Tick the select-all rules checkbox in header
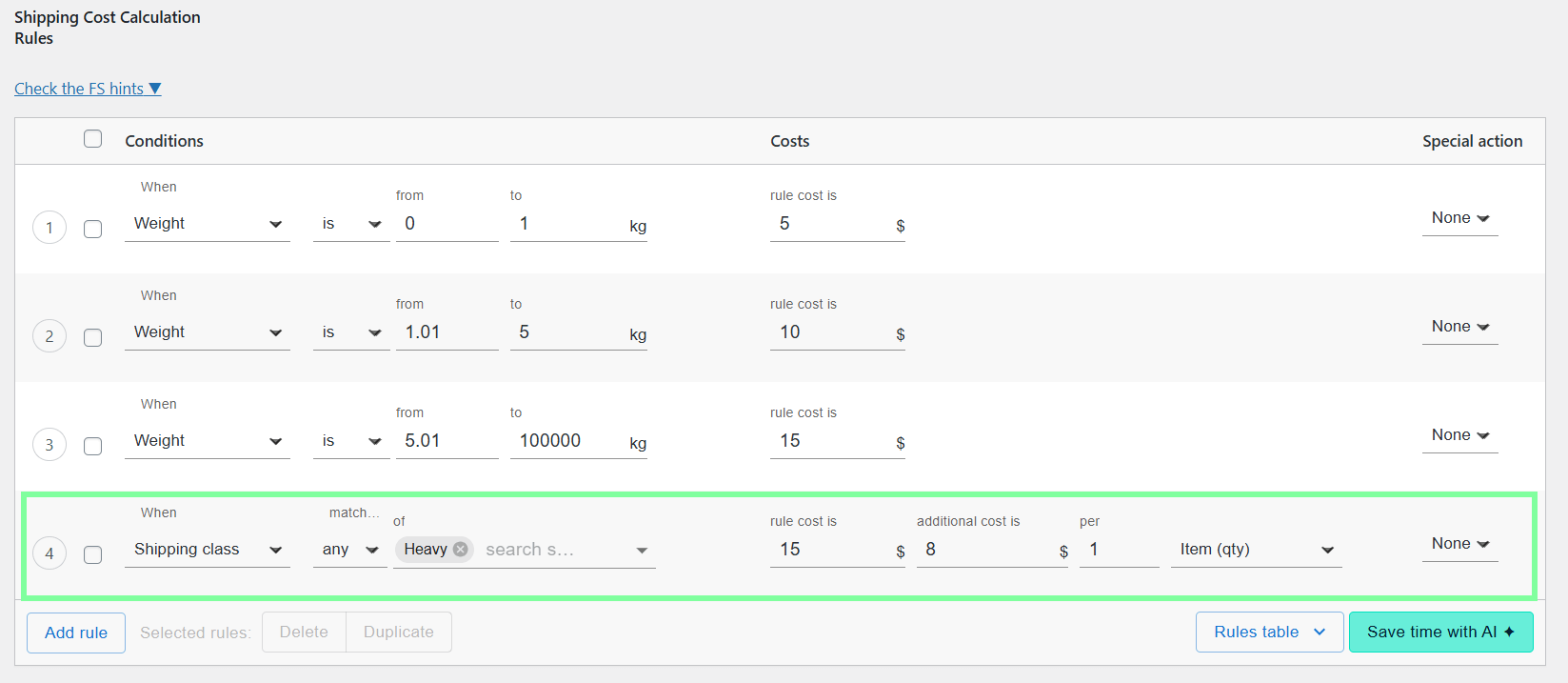The width and height of the screenshot is (1568, 683). click(x=92, y=139)
